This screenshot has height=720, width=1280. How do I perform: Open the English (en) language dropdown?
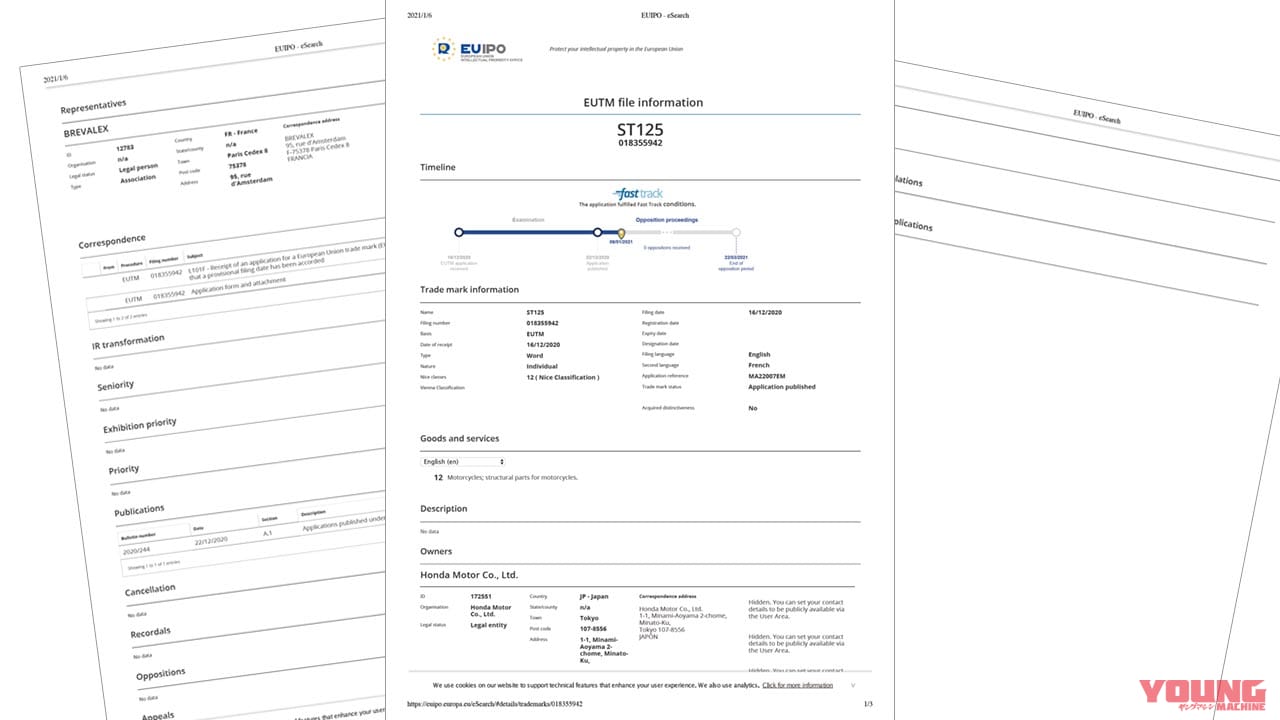(463, 462)
